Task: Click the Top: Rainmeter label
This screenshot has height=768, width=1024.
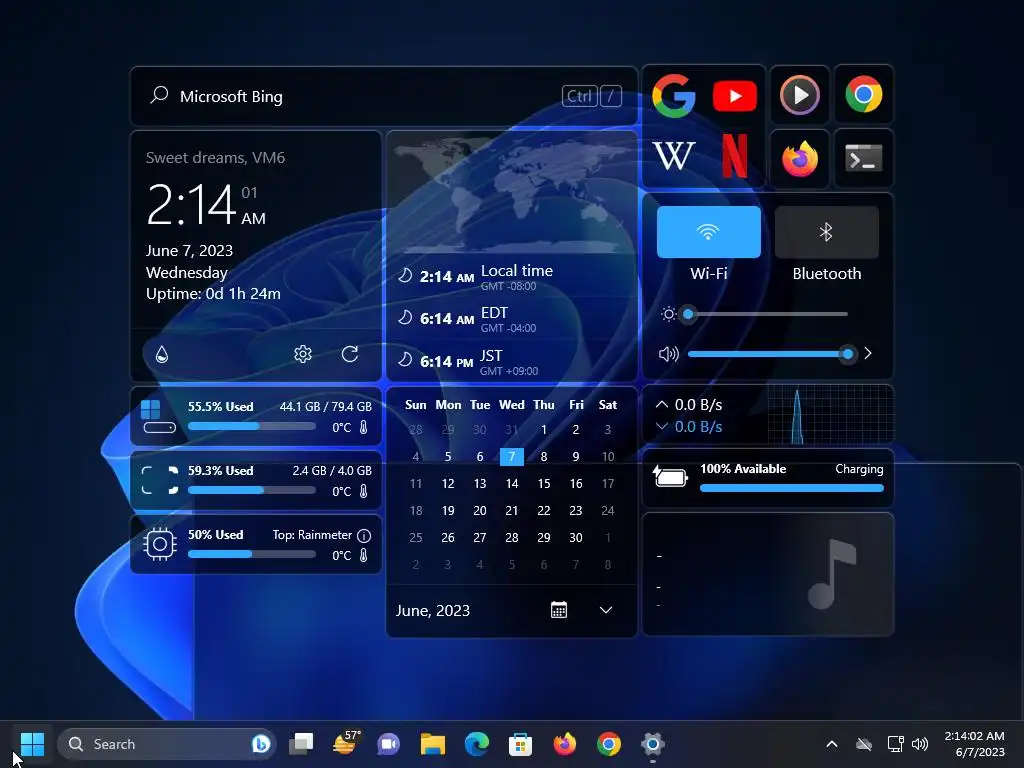Action: (x=312, y=535)
